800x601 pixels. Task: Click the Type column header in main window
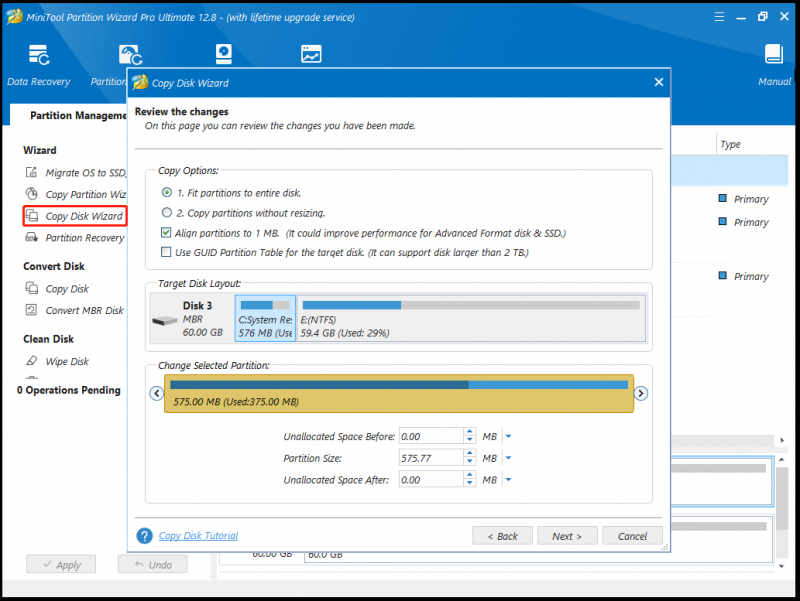coord(730,144)
